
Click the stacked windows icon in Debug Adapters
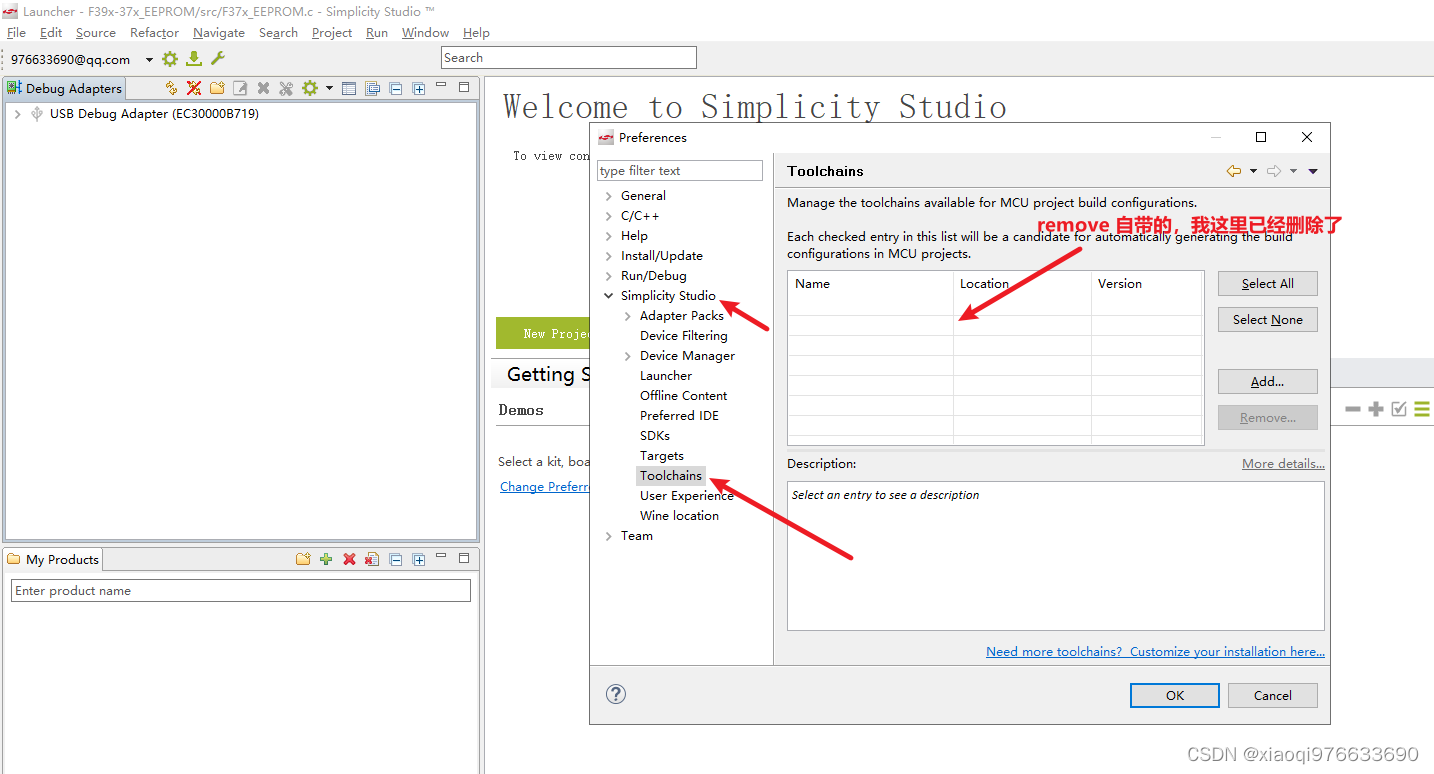tap(372, 88)
